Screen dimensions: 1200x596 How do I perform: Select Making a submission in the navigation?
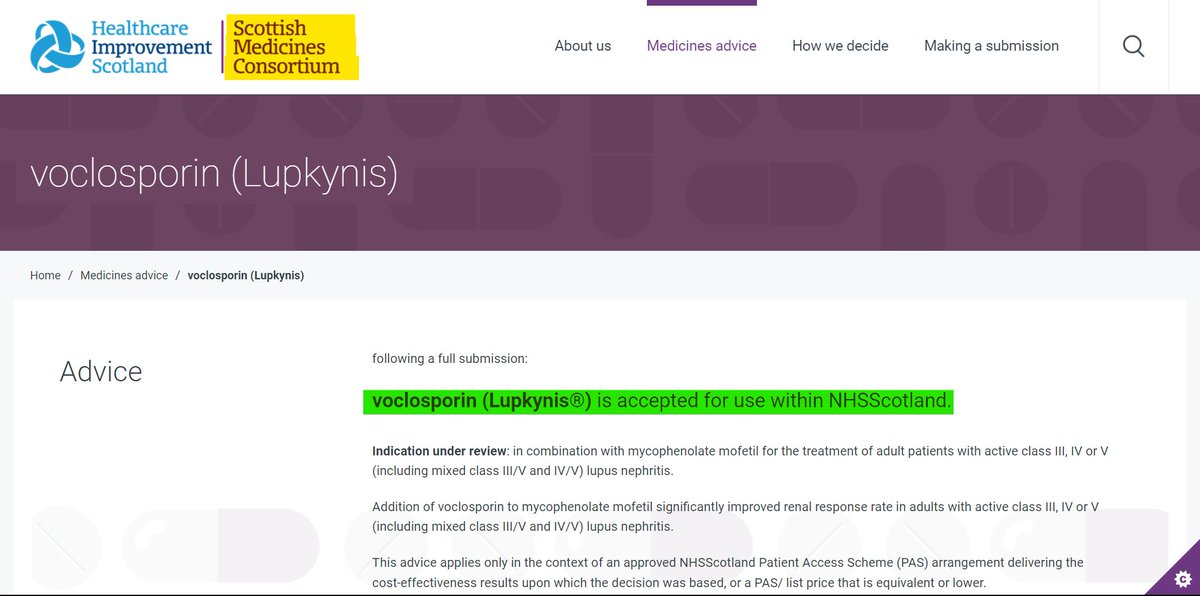click(x=991, y=45)
